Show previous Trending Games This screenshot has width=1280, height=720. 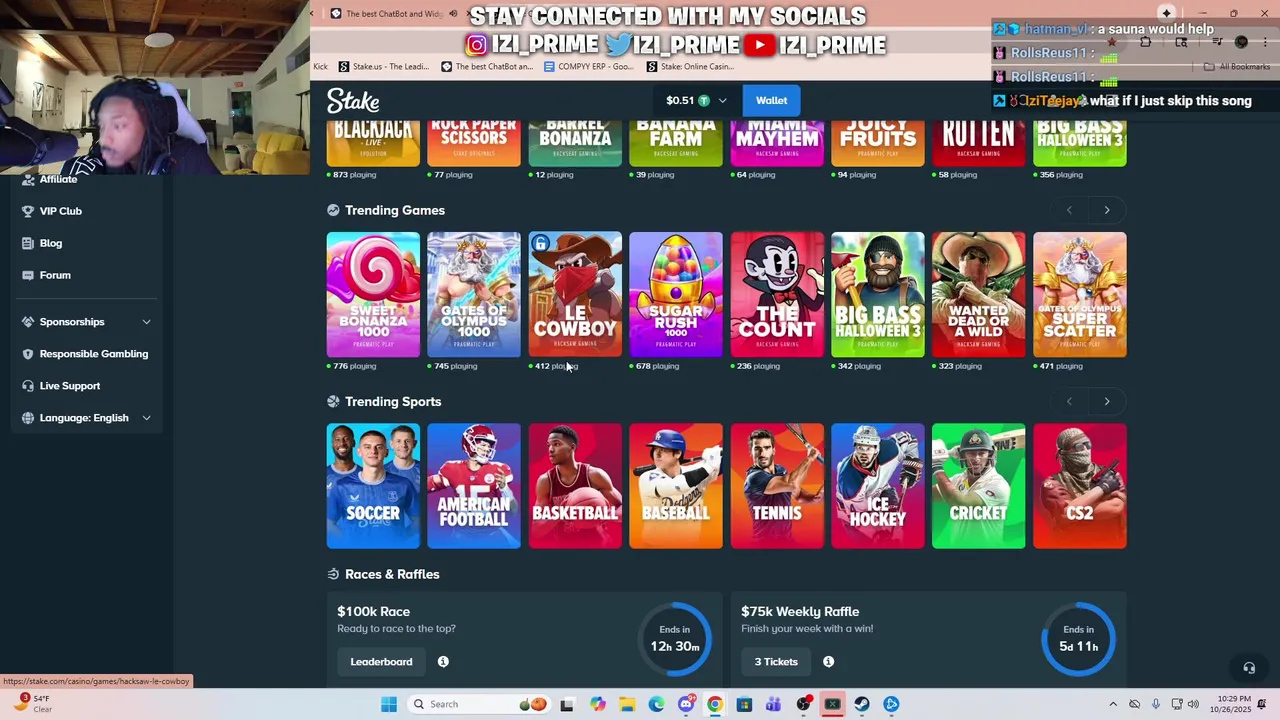pyautogui.click(x=1069, y=210)
